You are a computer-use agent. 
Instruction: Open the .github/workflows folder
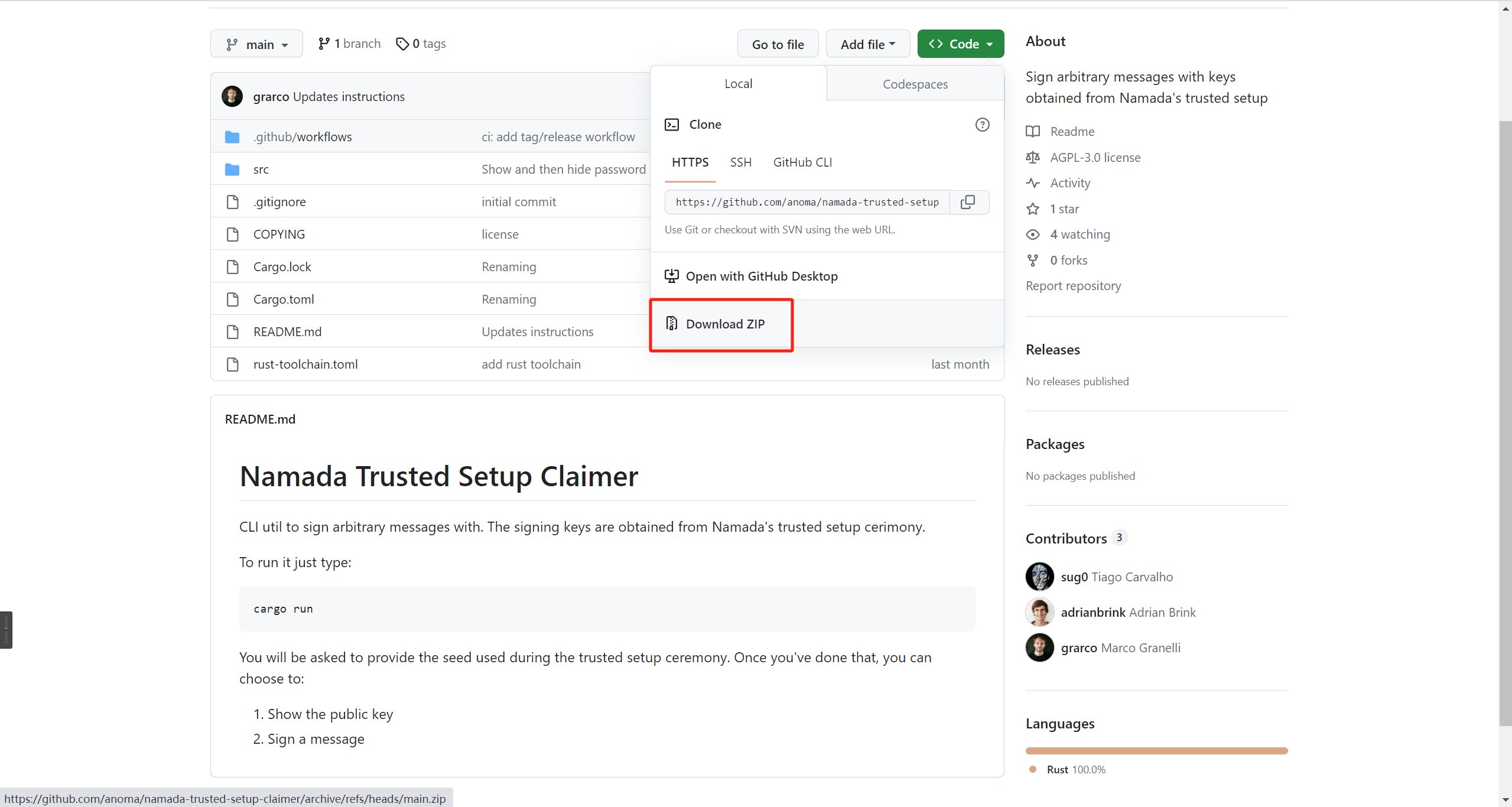[x=303, y=137]
